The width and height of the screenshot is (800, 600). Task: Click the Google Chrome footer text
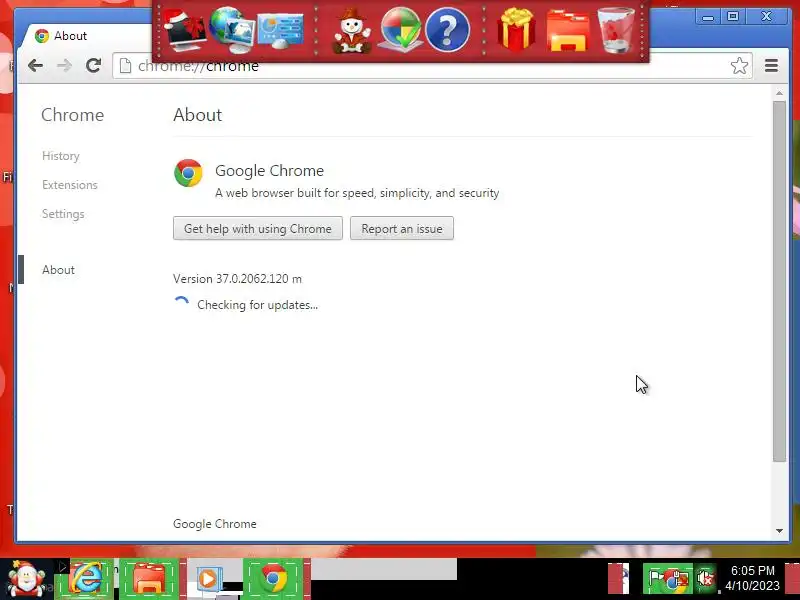click(215, 524)
